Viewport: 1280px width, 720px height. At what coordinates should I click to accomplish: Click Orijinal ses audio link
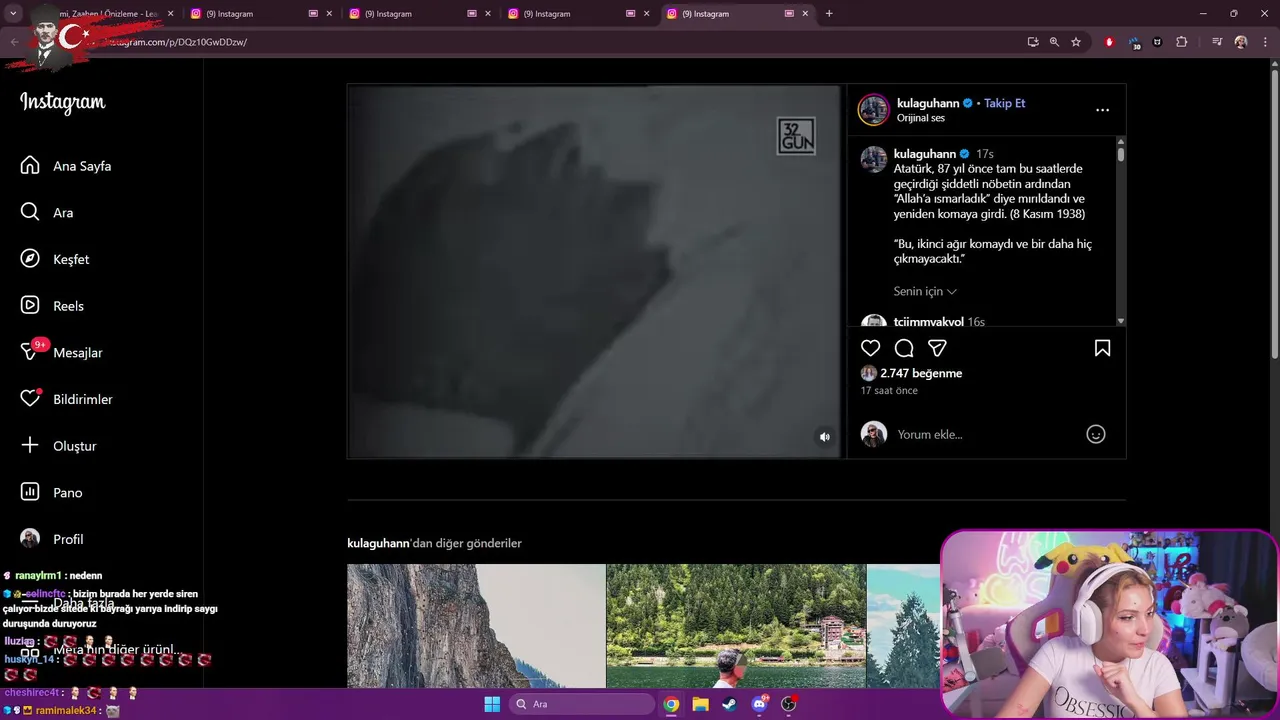[920, 118]
